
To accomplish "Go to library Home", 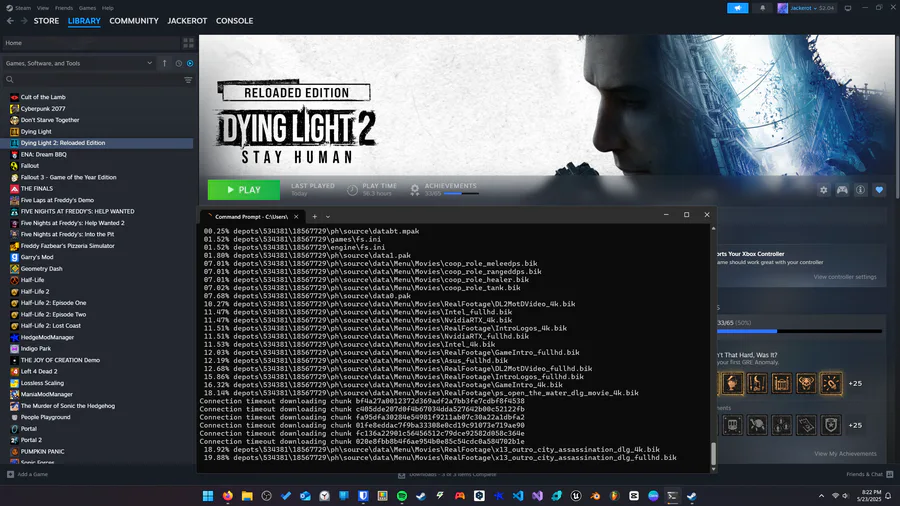I will tap(90, 43).
